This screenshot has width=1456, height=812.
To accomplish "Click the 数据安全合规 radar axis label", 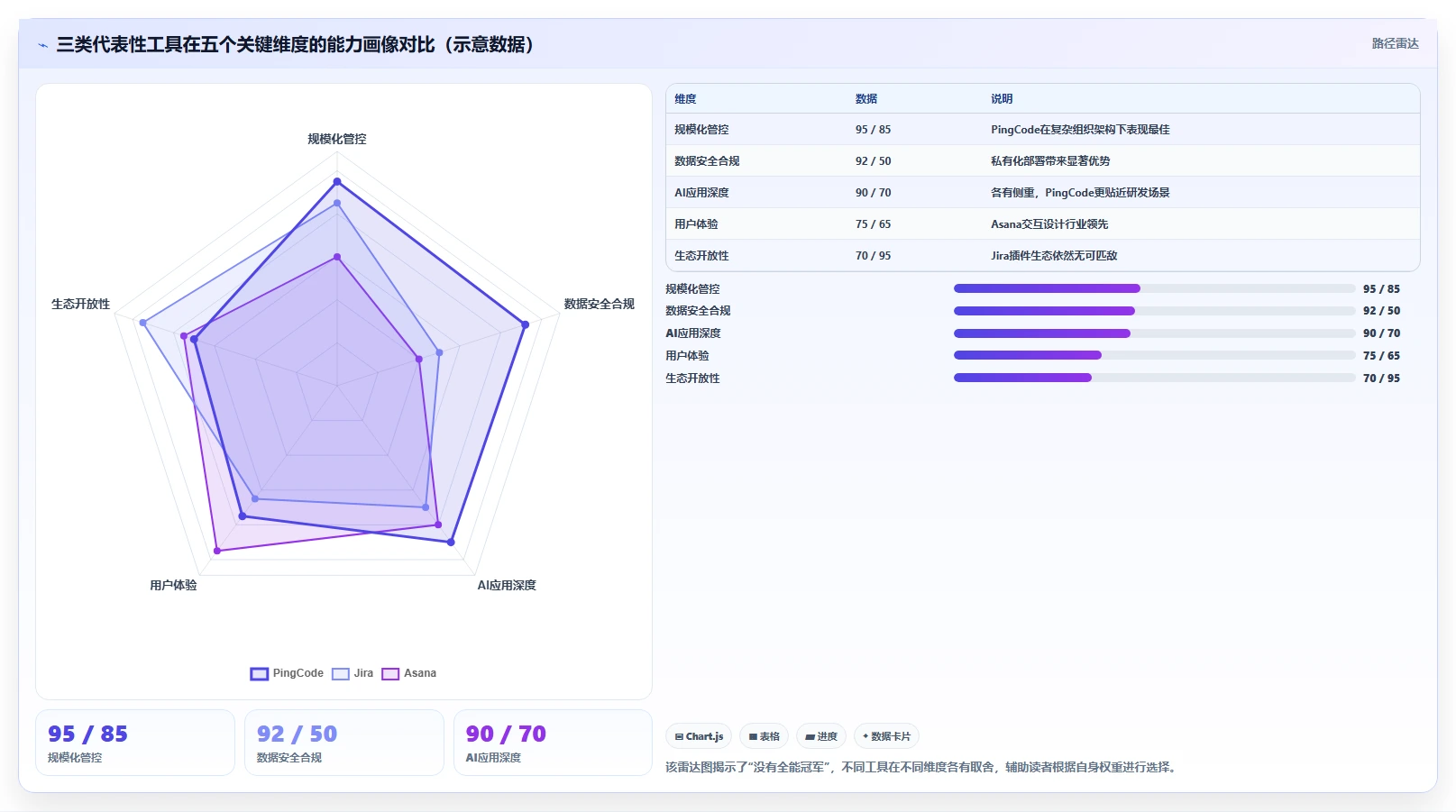I will pos(600,304).
